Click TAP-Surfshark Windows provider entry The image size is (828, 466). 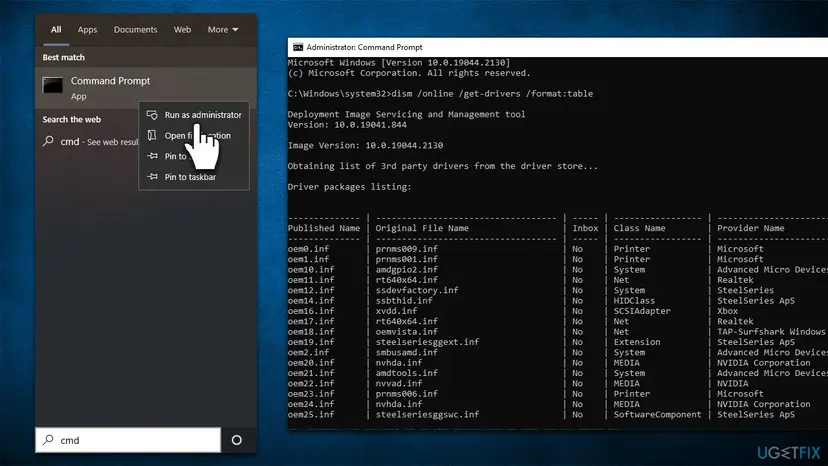click(771, 332)
